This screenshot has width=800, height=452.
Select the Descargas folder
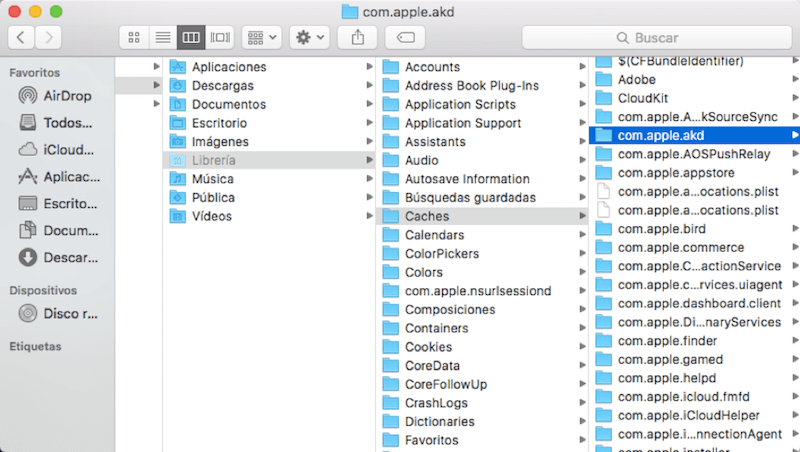(x=269, y=86)
